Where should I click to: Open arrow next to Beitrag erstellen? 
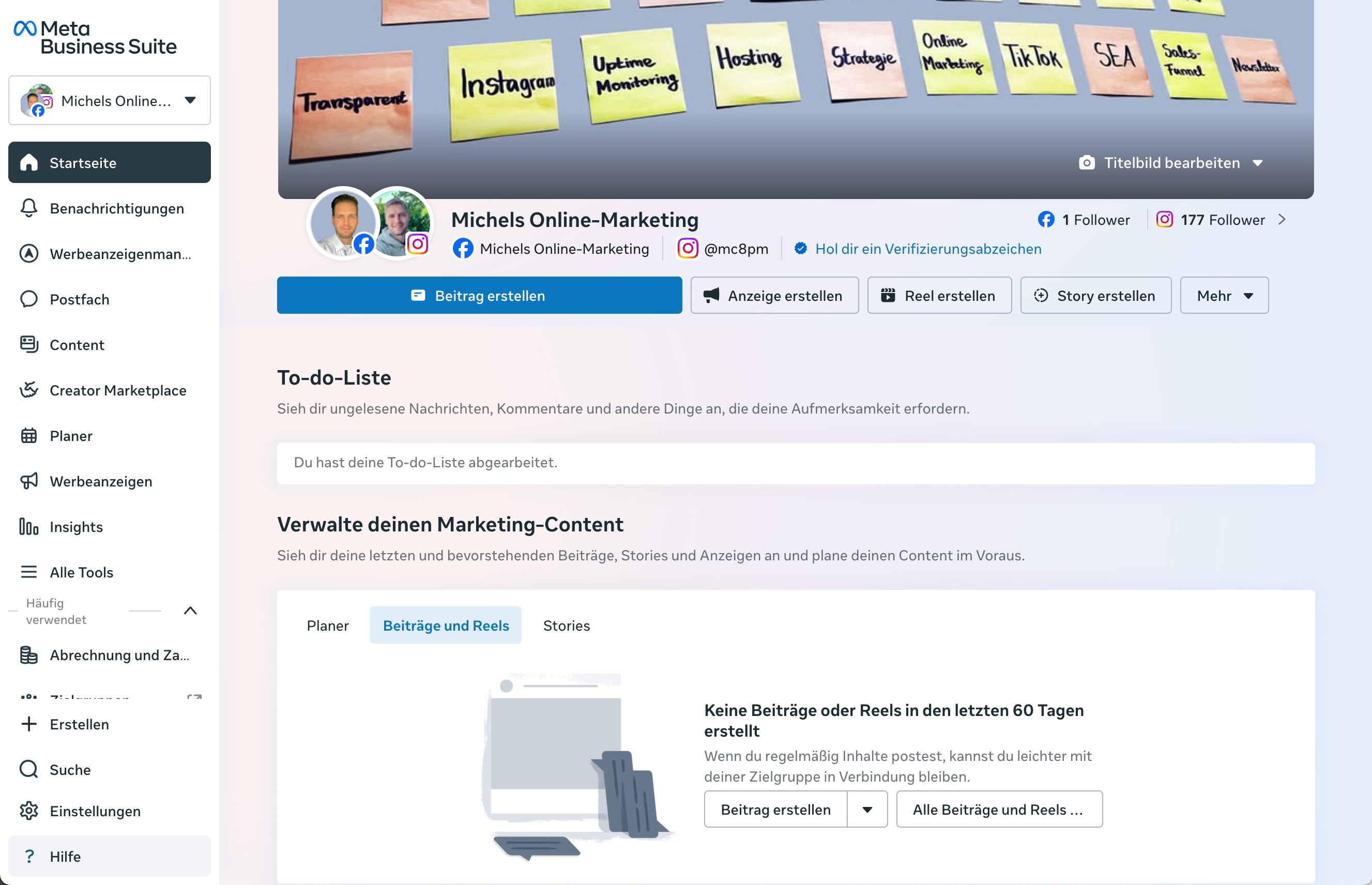pyautogui.click(x=867, y=809)
